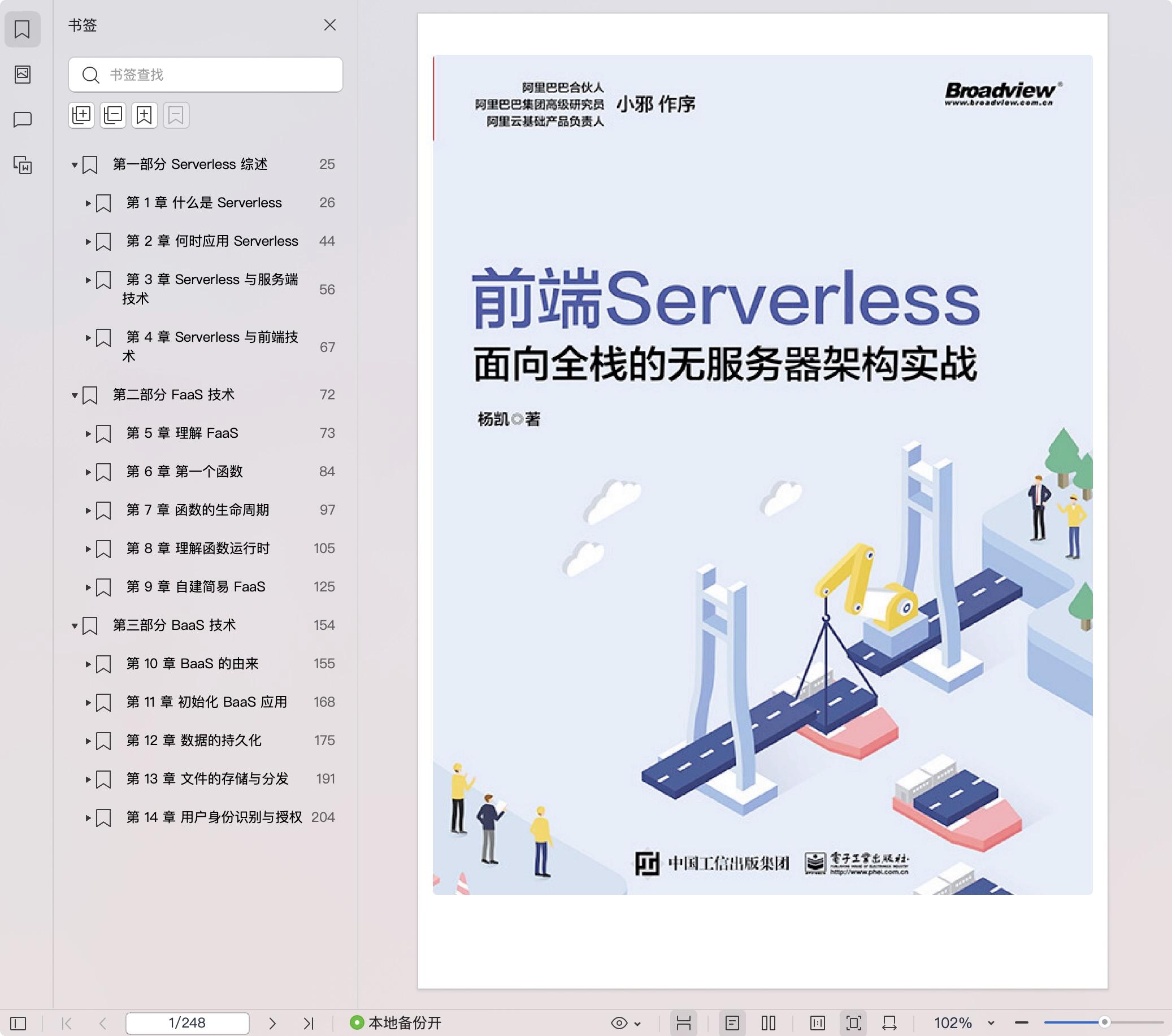1172x1036 pixels.
Task: Open the document conversion sidebar icon
Action: click(23, 165)
